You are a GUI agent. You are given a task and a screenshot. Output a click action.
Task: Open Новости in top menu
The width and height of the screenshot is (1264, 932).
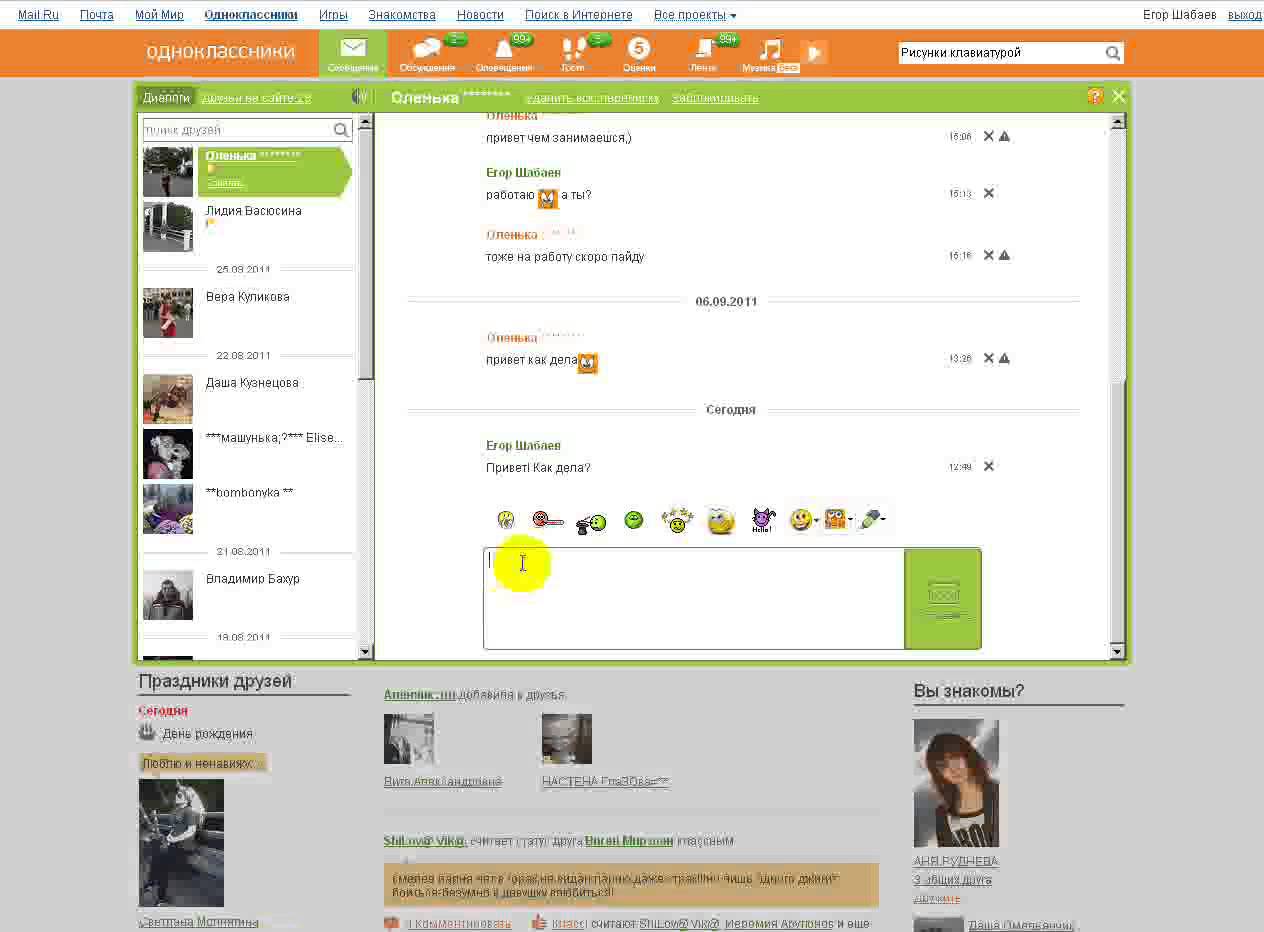480,15
